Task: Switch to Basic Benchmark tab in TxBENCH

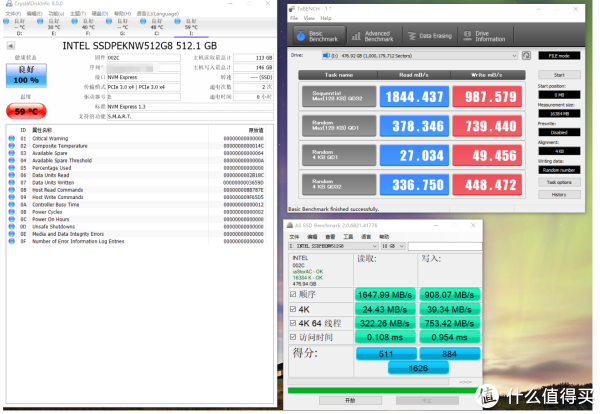Action: (x=319, y=36)
